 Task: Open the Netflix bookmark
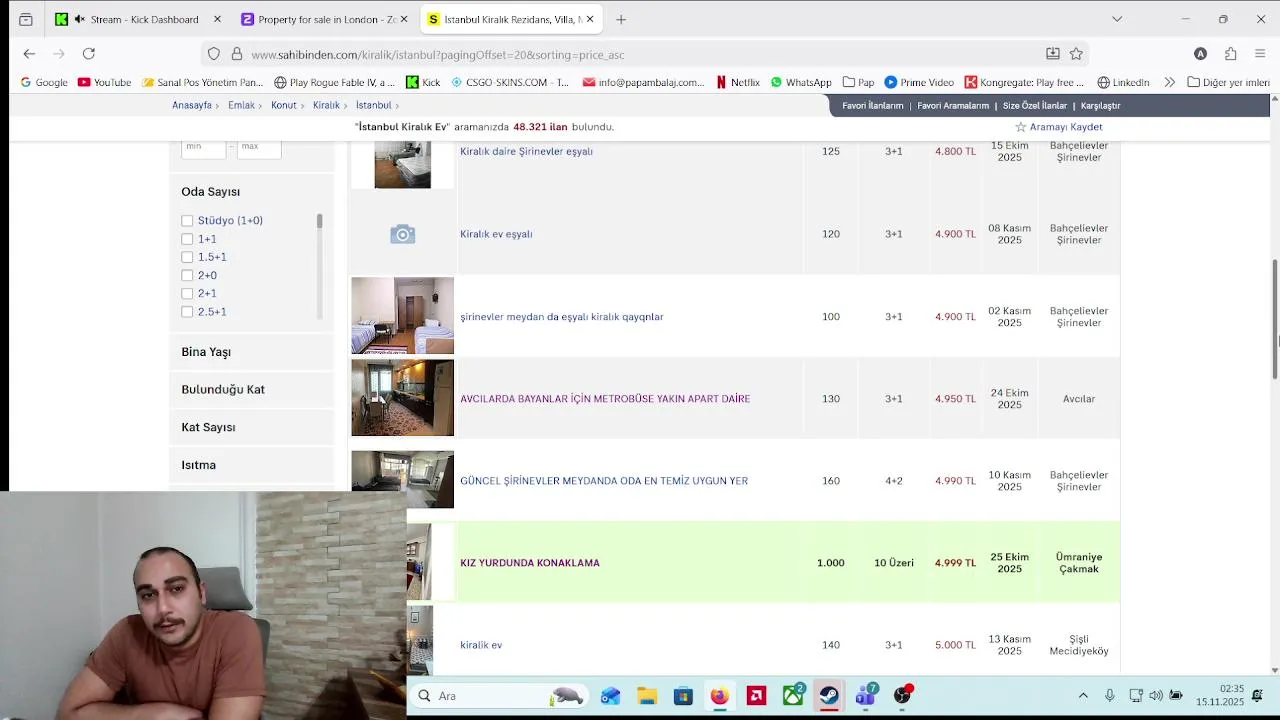tap(738, 82)
